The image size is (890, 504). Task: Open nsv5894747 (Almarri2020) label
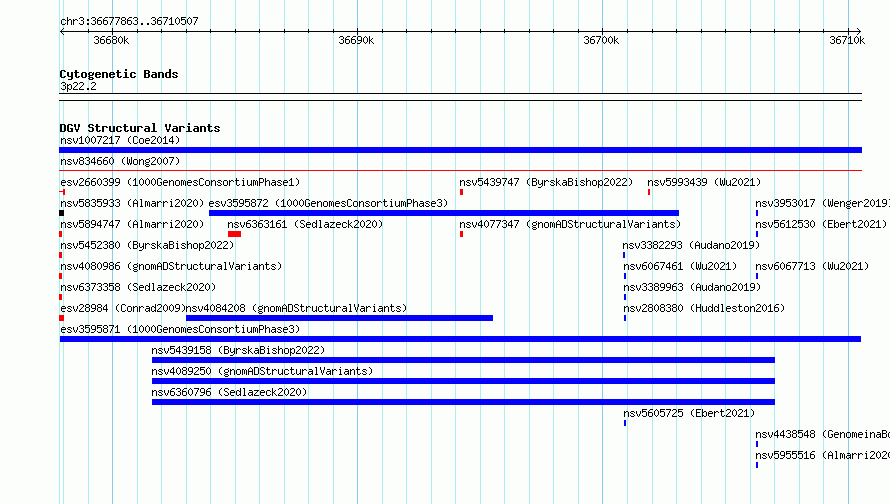click(x=132, y=224)
